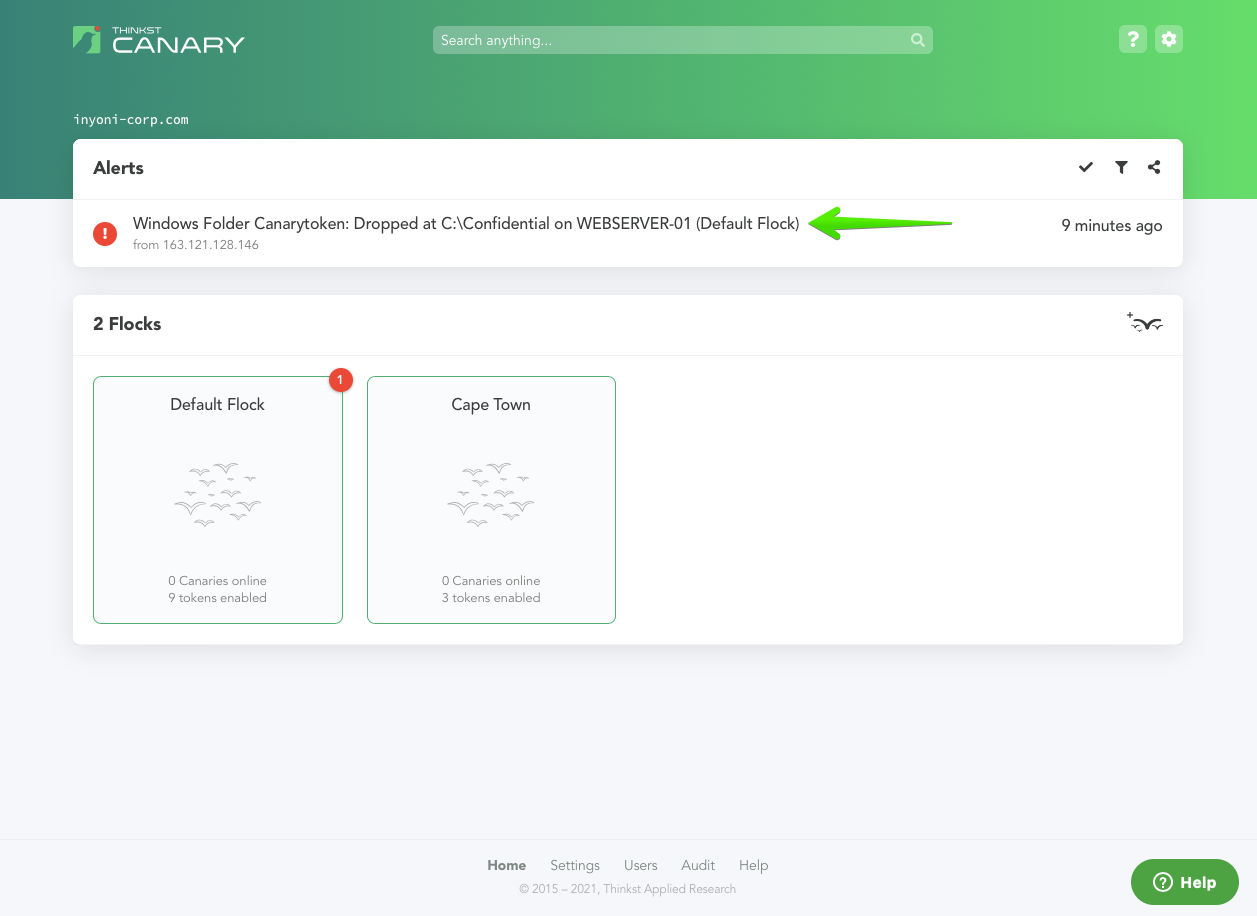Open the settings gear icon
This screenshot has width=1257, height=916.
pos(1169,40)
